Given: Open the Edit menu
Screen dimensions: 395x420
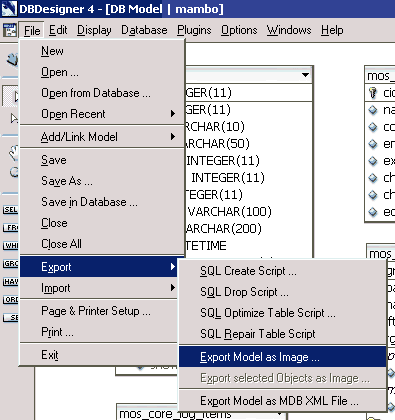Looking at the screenshot, I should tap(58, 30).
